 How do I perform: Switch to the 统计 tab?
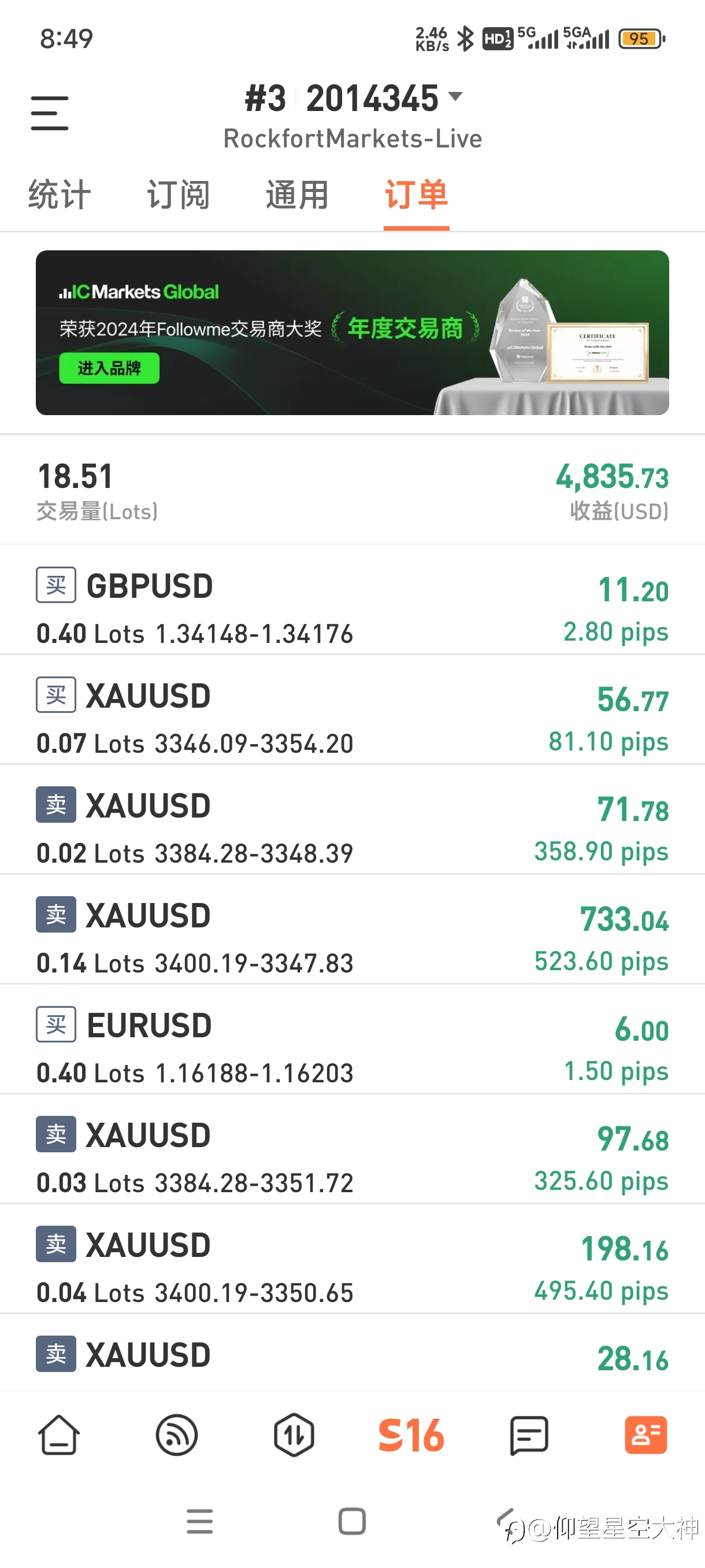click(x=60, y=195)
